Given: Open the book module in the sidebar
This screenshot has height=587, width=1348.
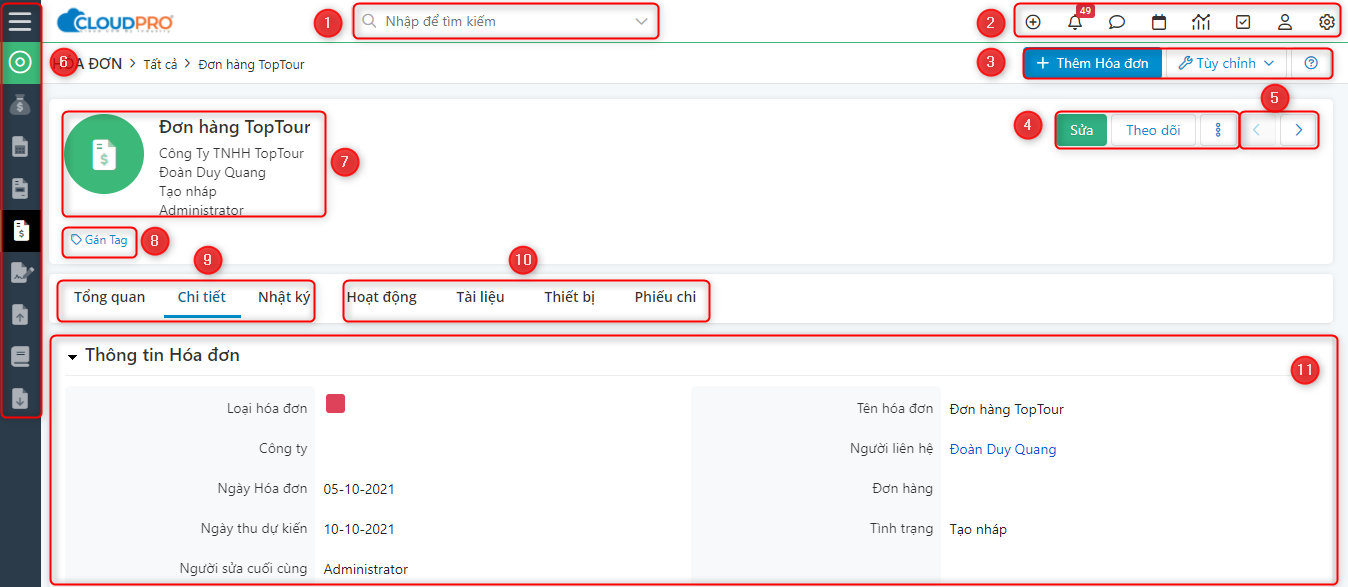Looking at the screenshot, I should point(20,356).
